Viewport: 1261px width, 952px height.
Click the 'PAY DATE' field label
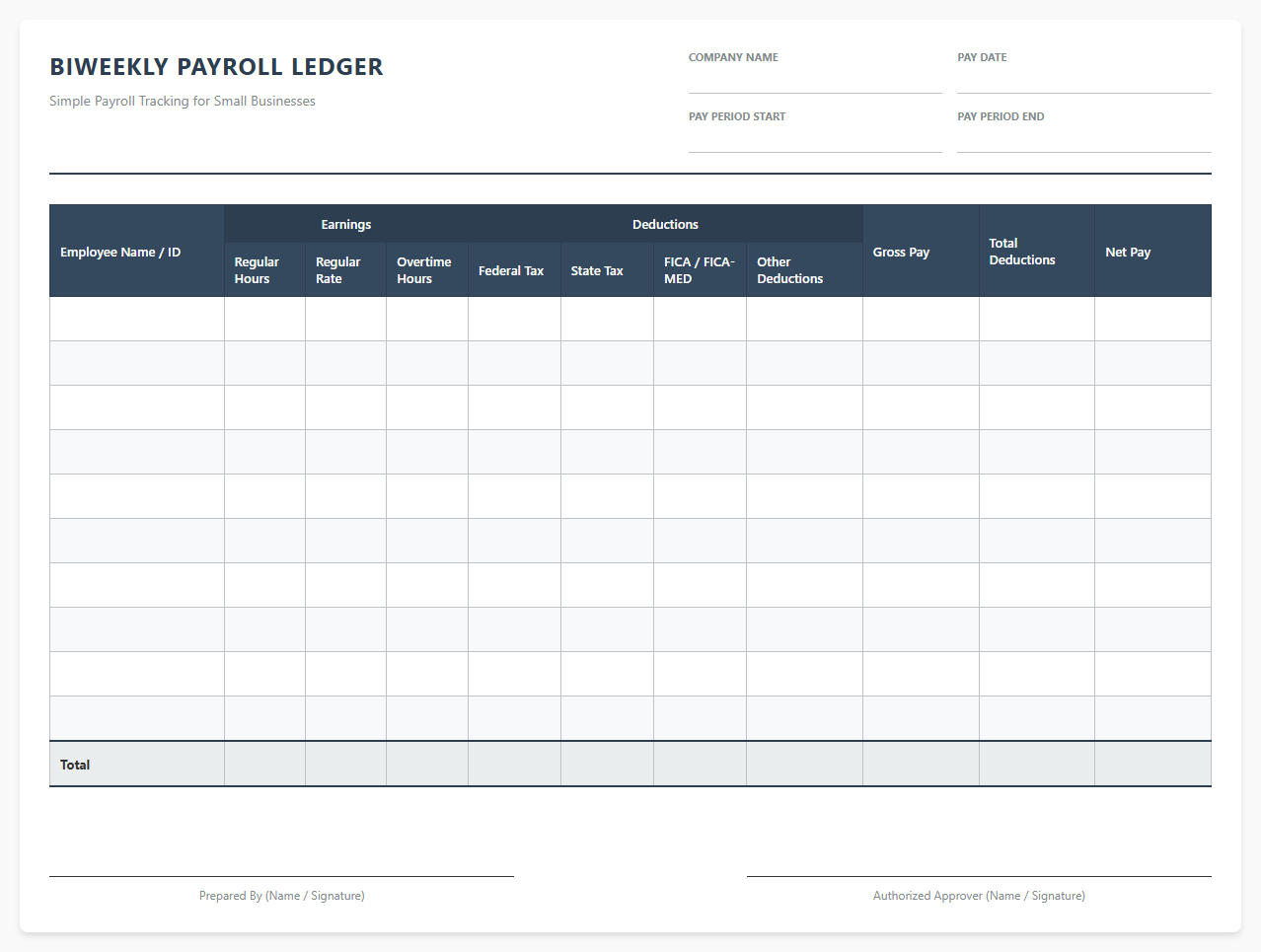click(x=982, y=57)
